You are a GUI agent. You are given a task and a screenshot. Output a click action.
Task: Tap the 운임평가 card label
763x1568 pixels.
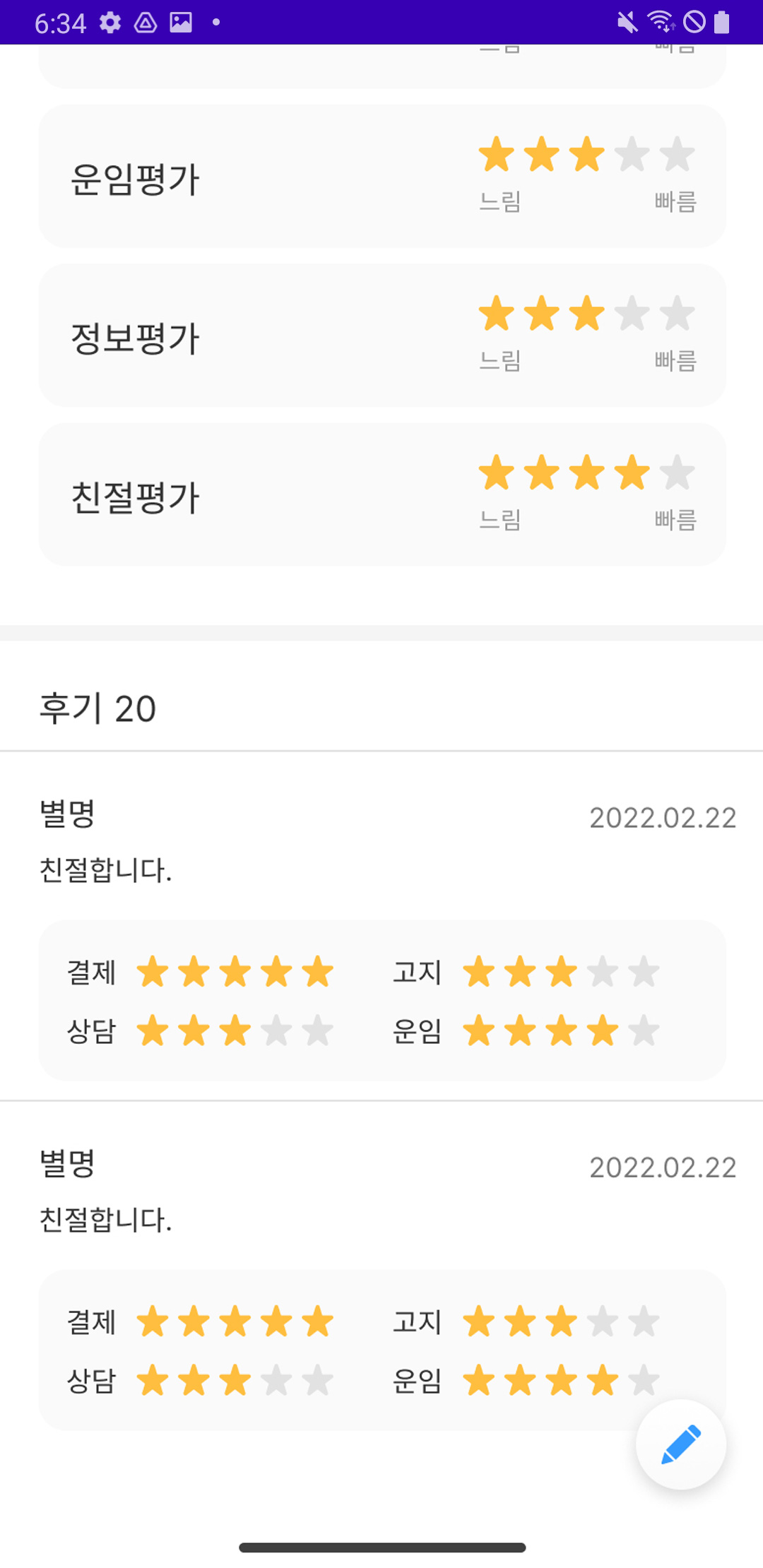coord(135,179)
